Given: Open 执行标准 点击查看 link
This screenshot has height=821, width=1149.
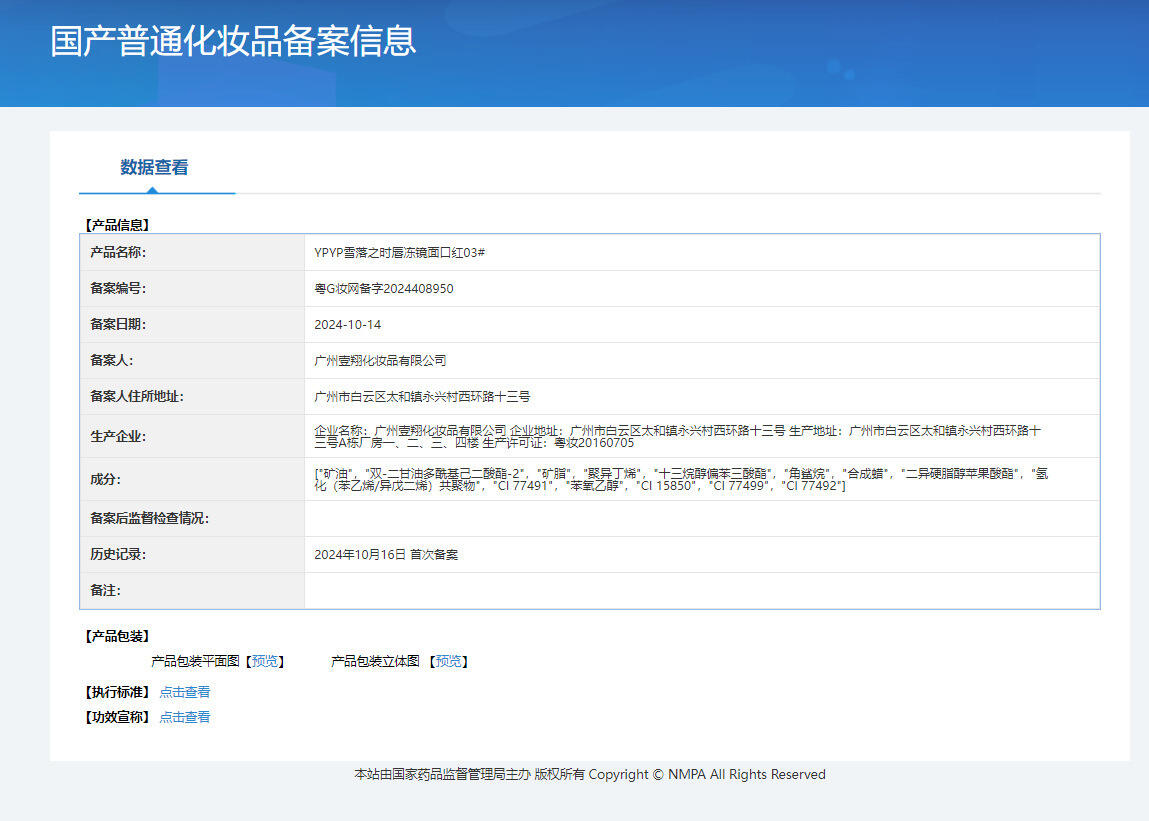Looking at the screenshot, I should (x=185, y=692).
